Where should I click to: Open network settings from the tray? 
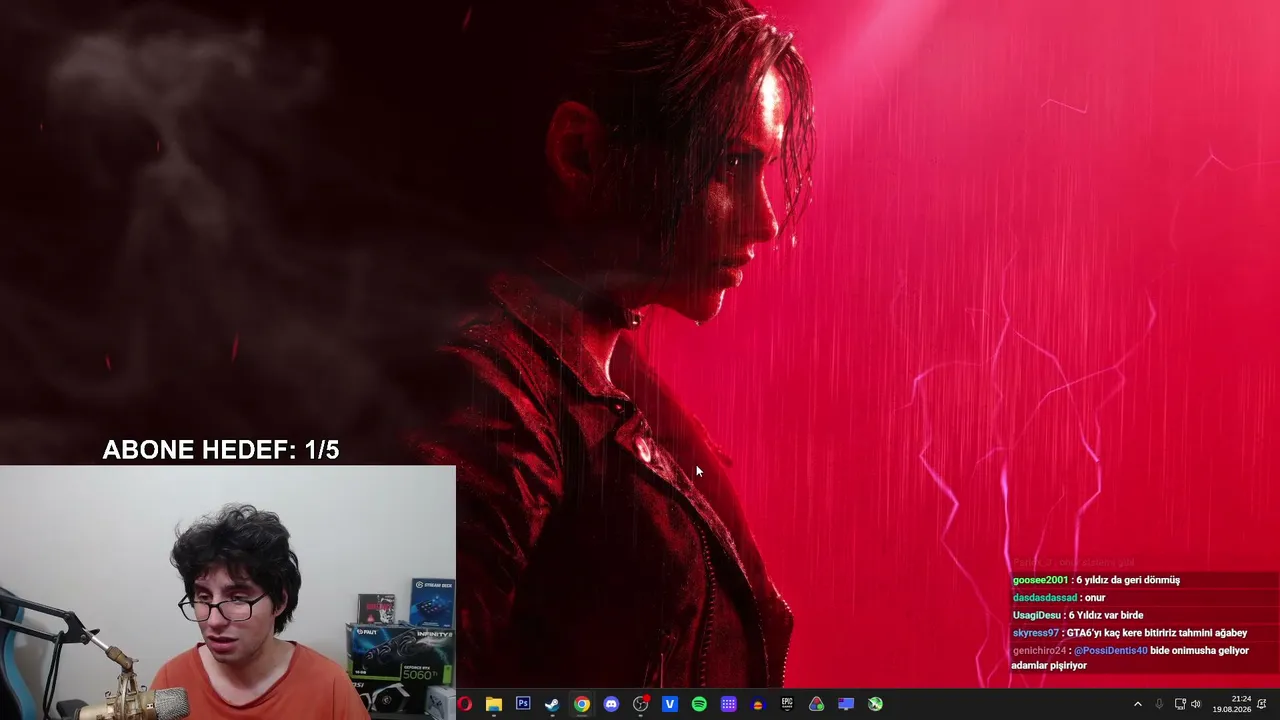coord(1180,704)
